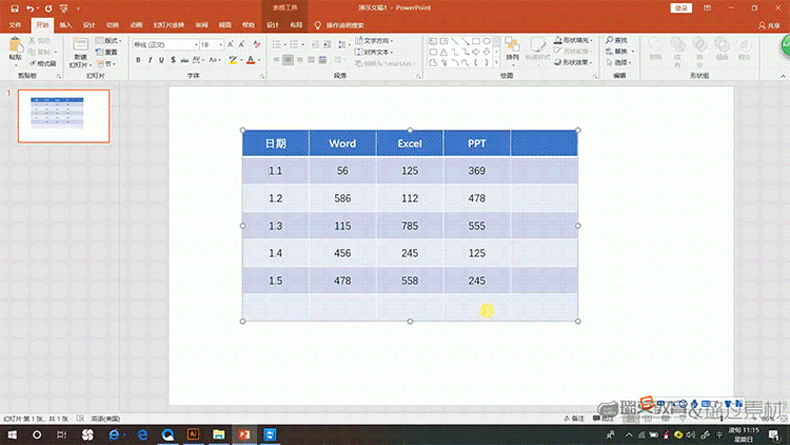Open Shape Fill dropdown
Screen dimensions: 790x445
coord(573,40)
